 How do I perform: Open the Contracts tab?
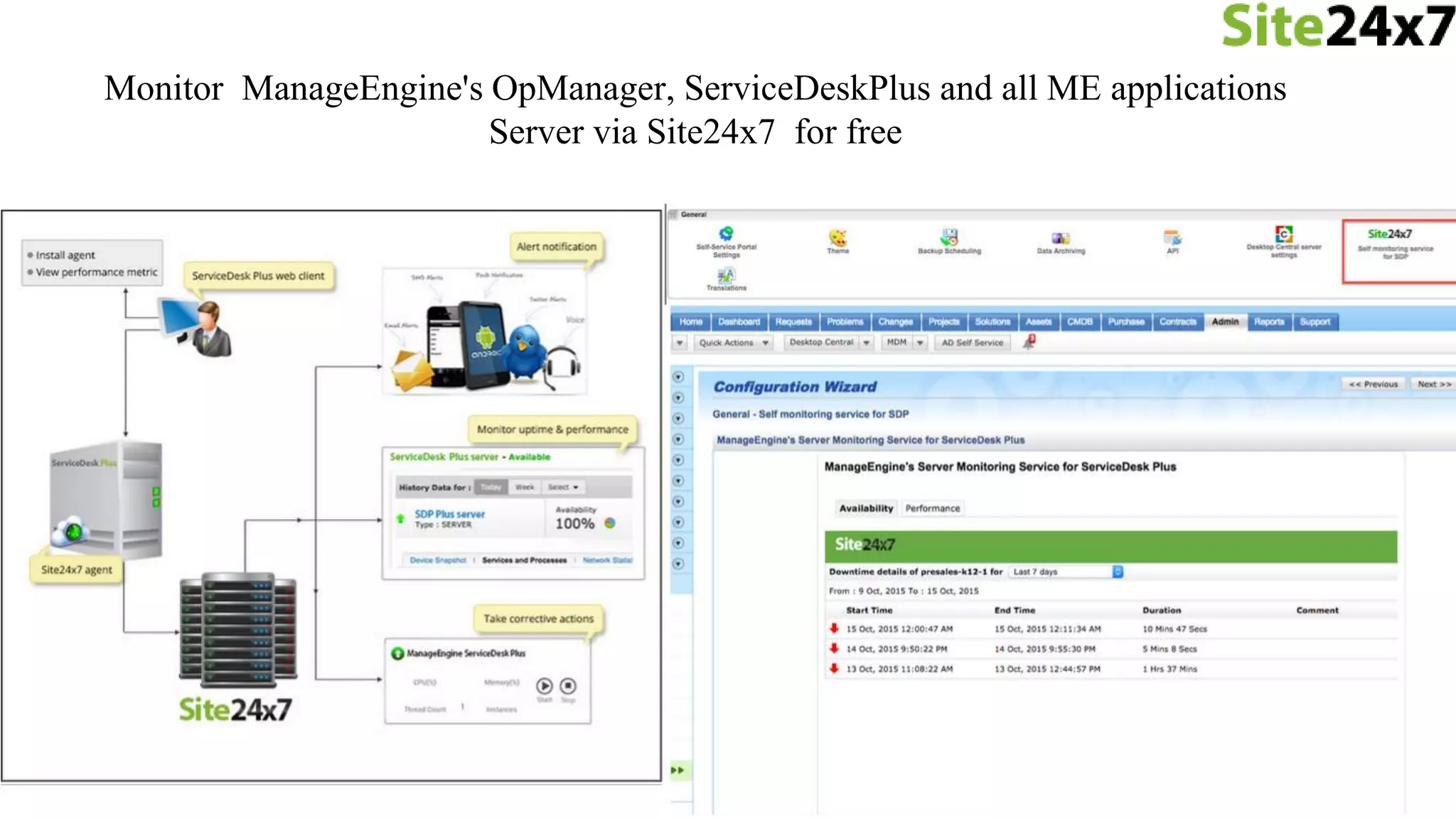[1177, 322]
